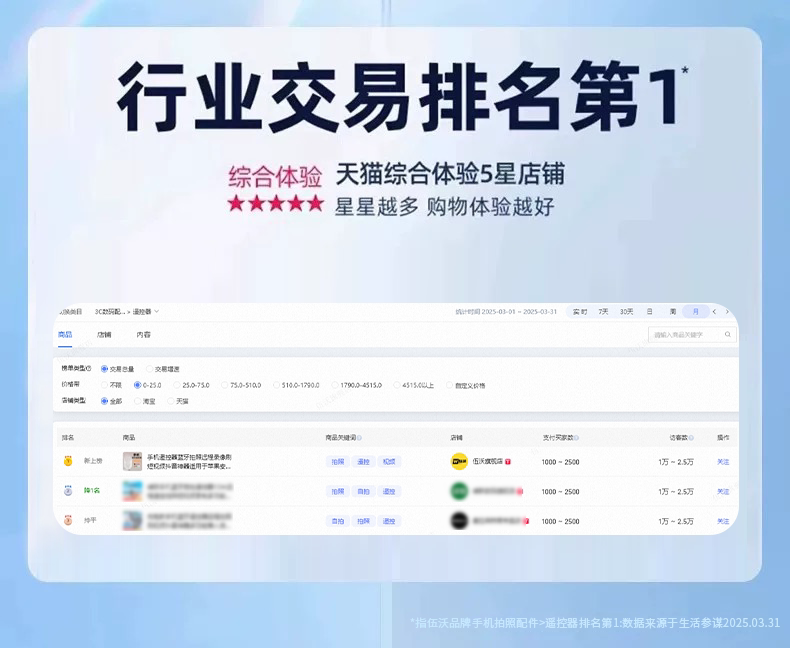Click the next period right arrow
This screenshot has width=790, height=648.
click(727, 312)
